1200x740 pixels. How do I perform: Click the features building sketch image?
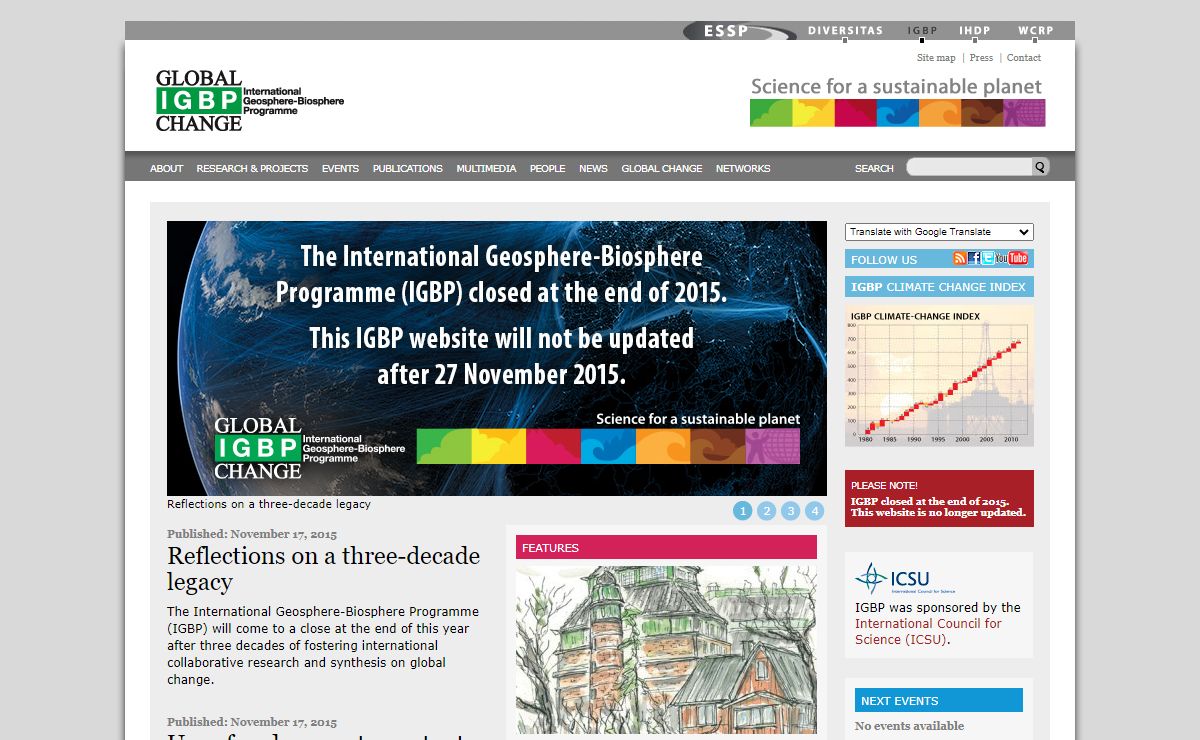click(x=666, y=650)
